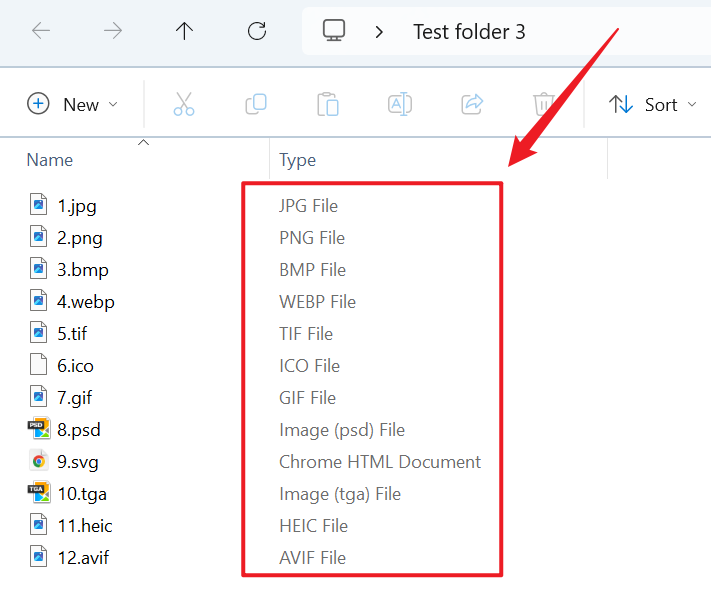Select file 7.gif
This screenshot has width=711, height=589.
tap(74, 398)
